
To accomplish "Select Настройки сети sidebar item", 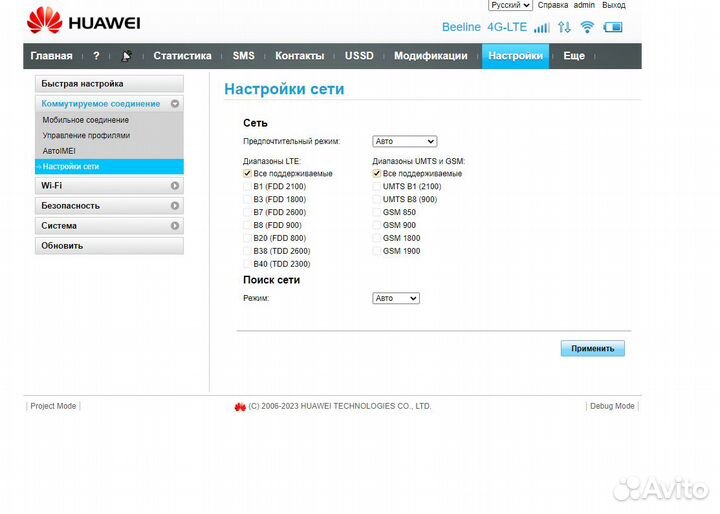I will coord(109,167).
